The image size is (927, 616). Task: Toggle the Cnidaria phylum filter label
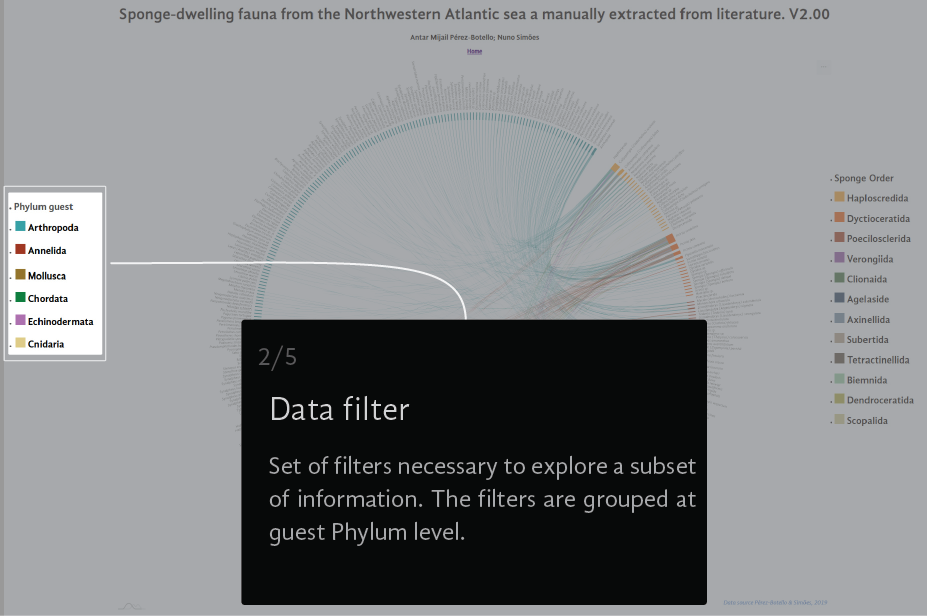48,344
